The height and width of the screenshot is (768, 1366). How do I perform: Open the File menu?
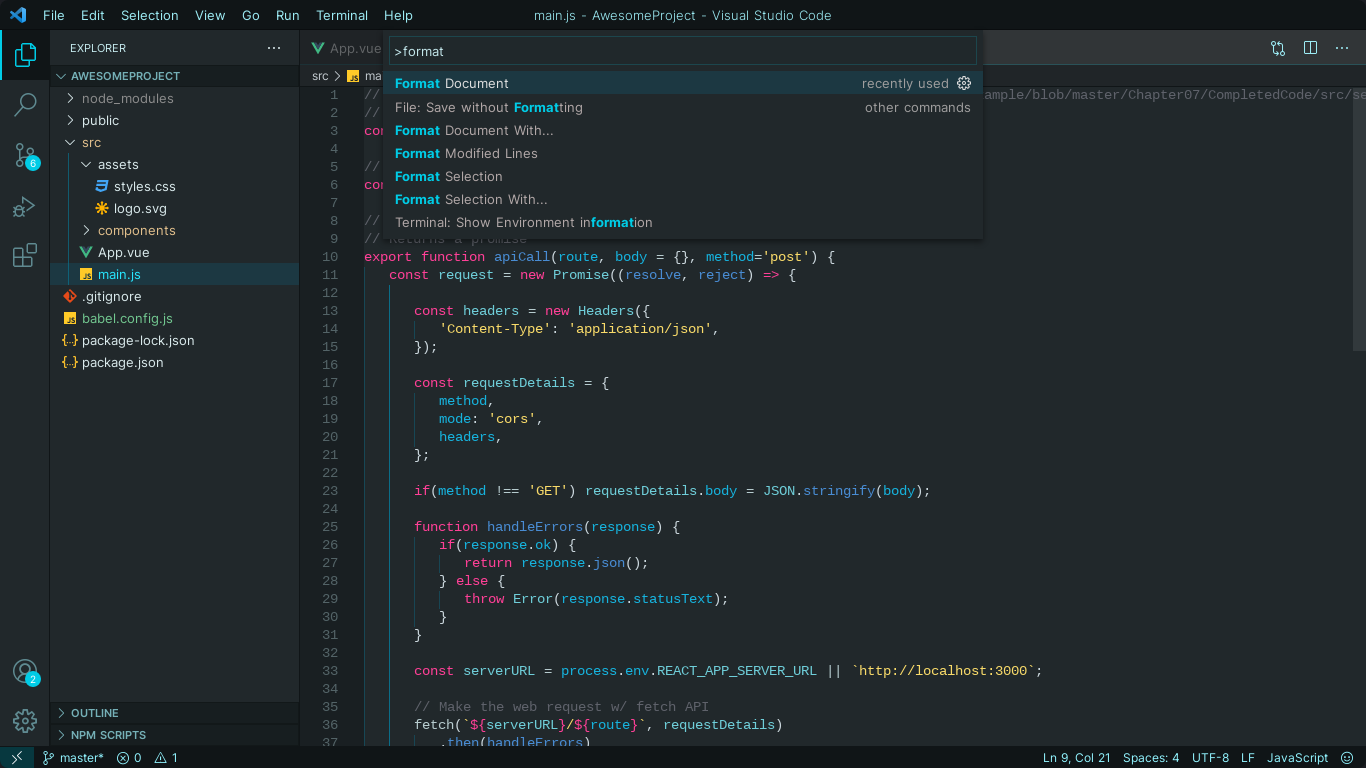54,15
